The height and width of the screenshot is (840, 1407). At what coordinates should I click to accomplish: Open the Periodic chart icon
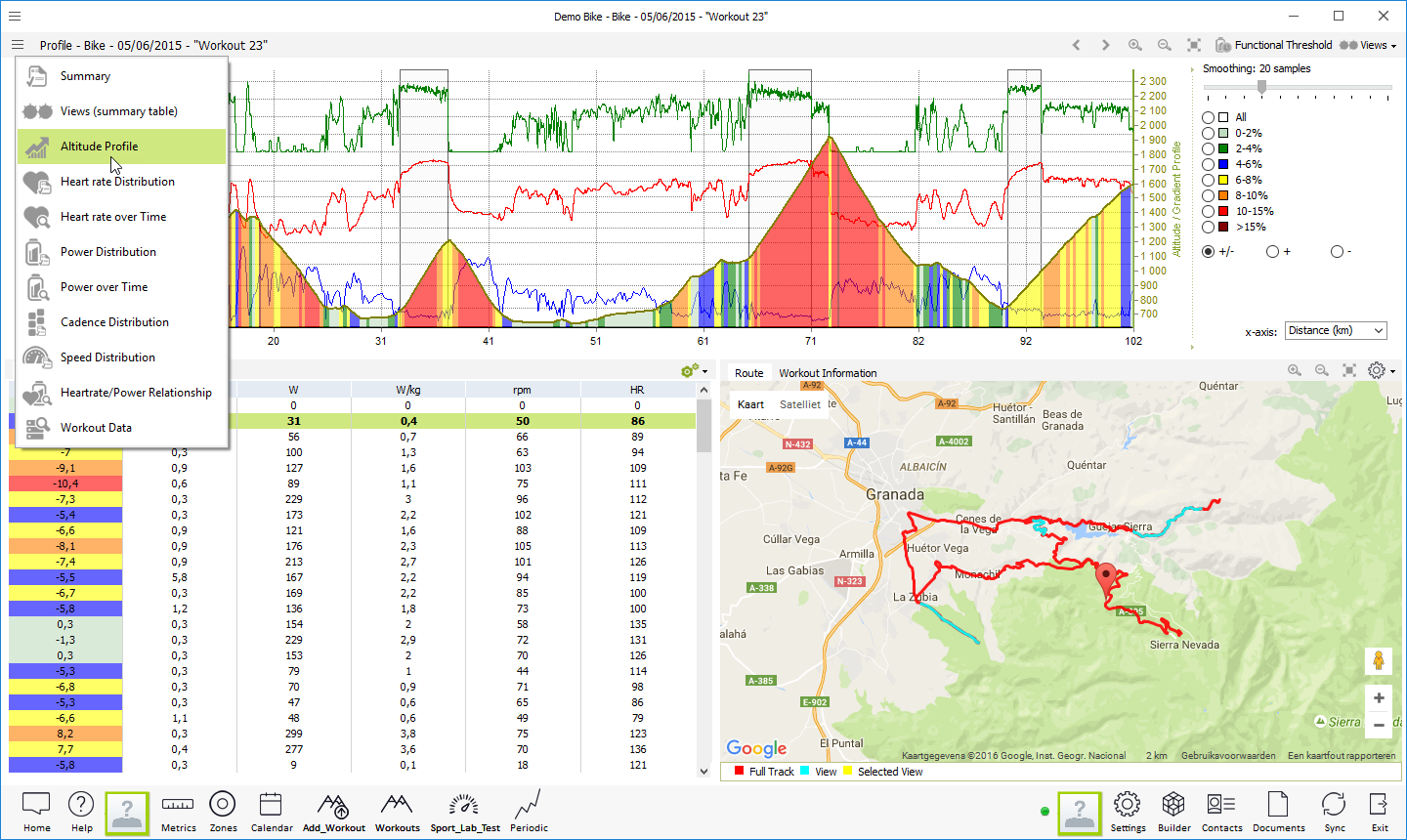(x=529, y=810)
